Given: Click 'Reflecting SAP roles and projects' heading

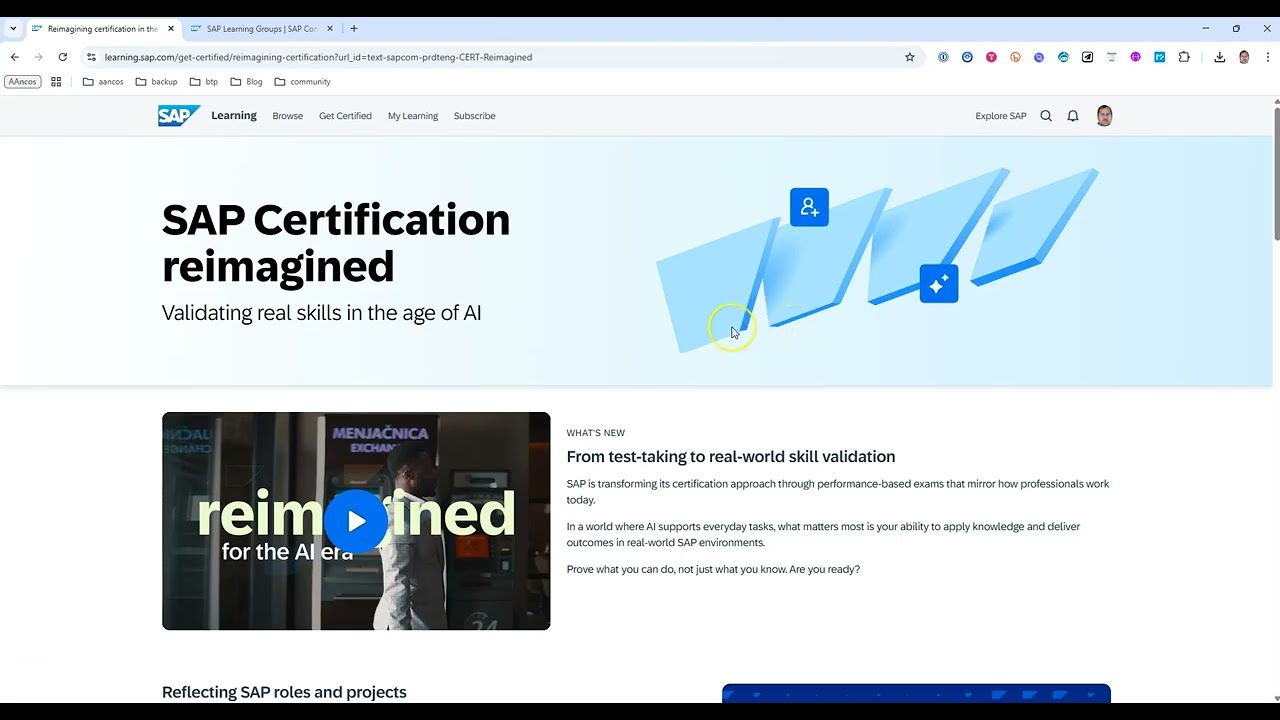Looking at the screenshot, I should click(x=284, y=692).
